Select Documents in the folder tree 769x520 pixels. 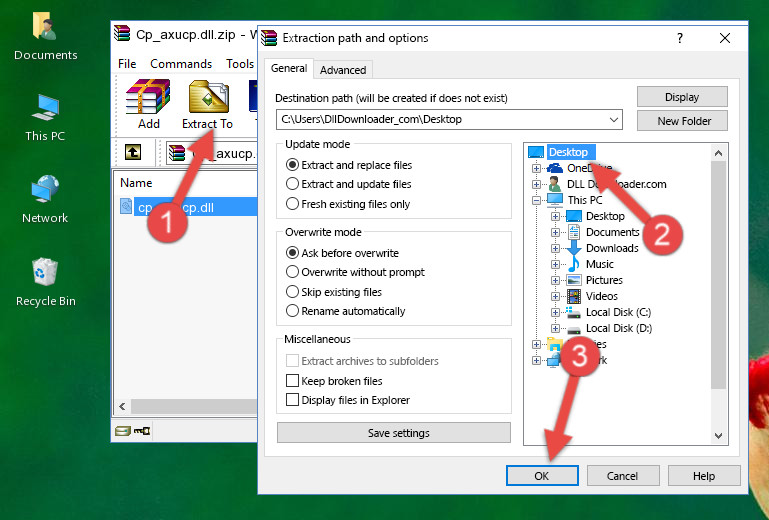coord(613,232)
